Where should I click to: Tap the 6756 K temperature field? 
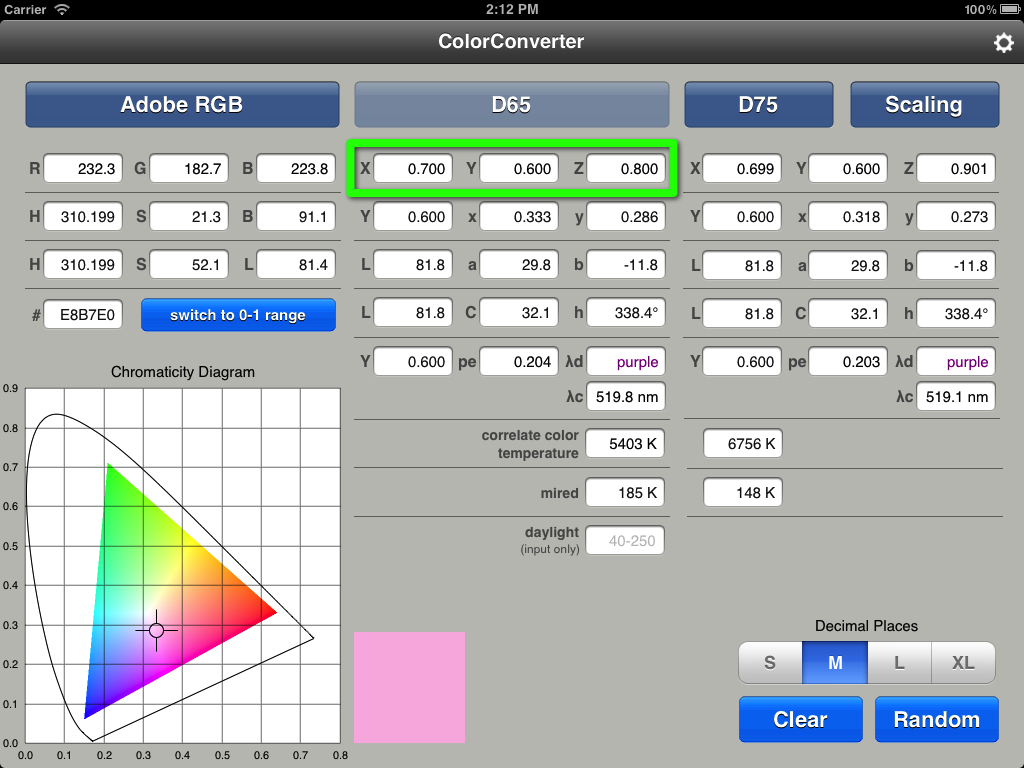tap(743, 443)
